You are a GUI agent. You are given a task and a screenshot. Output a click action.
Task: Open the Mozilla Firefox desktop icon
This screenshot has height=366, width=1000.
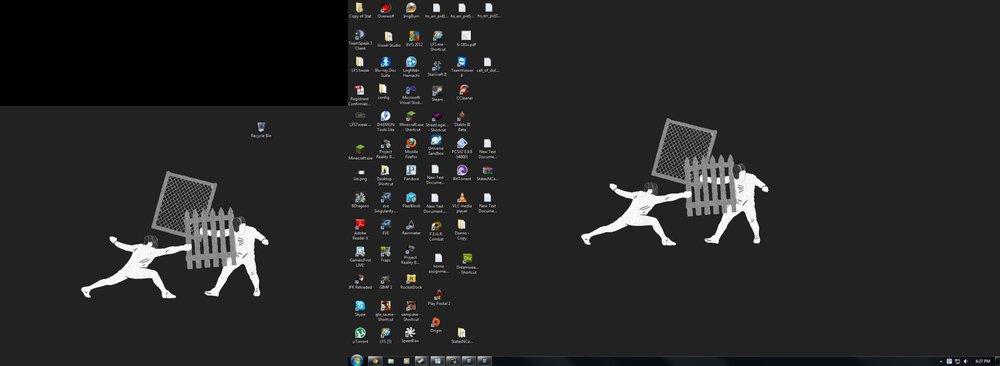click(x=411, y=148)
